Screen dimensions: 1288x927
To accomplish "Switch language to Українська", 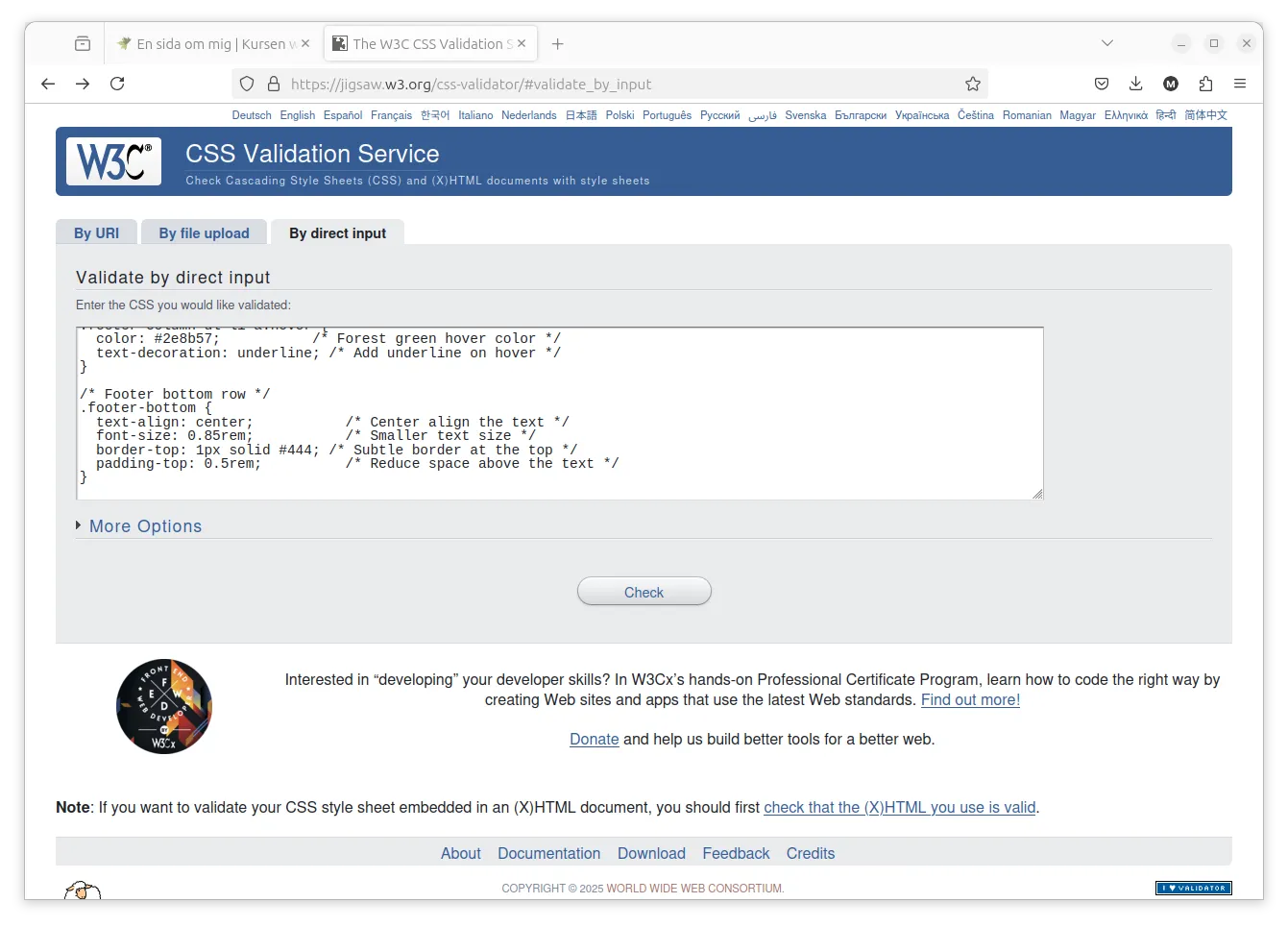I will click(922, 115).
